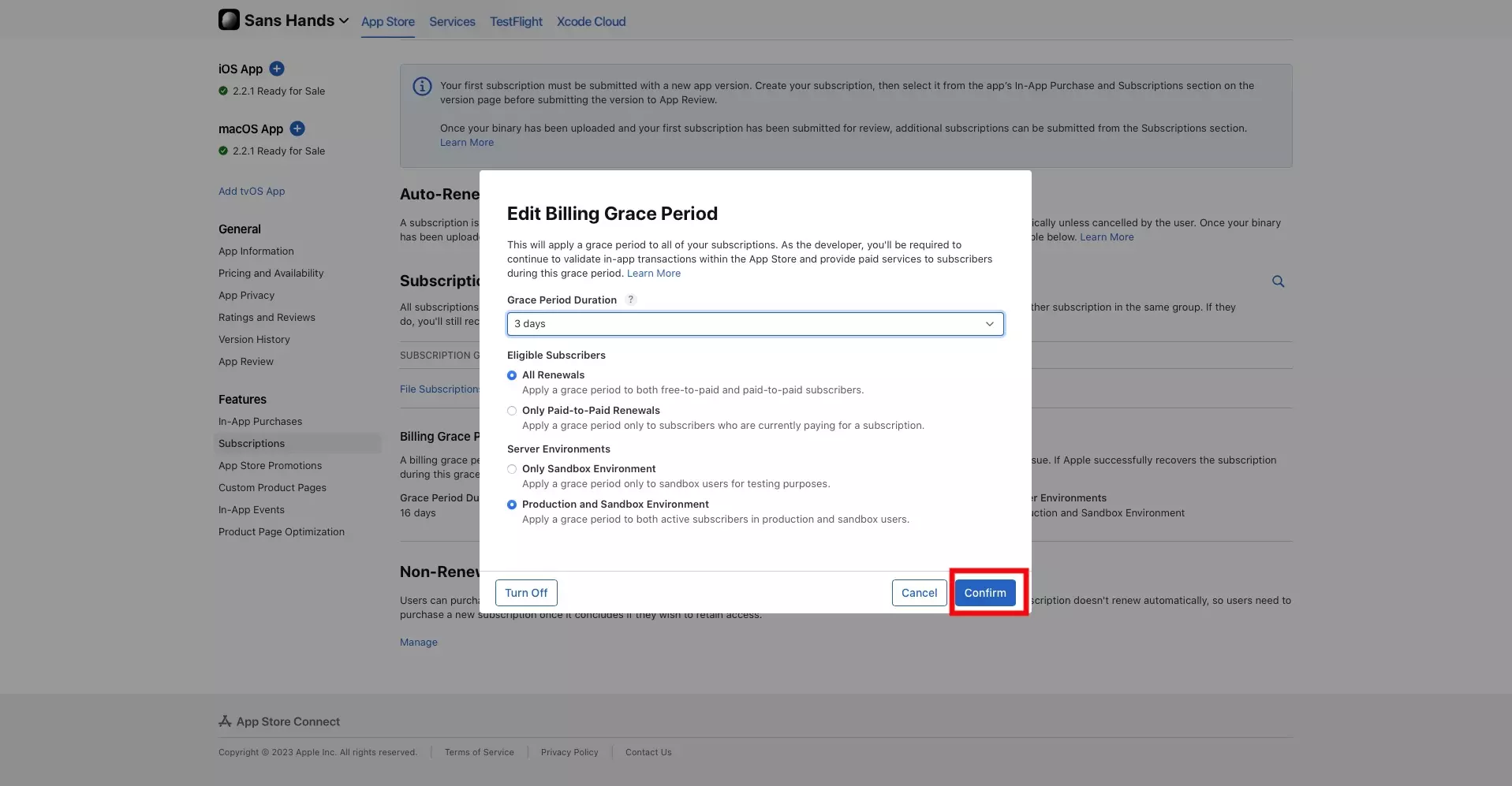Click the Sans Hands app icon
This screenshot has width=1512, height=786.
tap(229, 20)
